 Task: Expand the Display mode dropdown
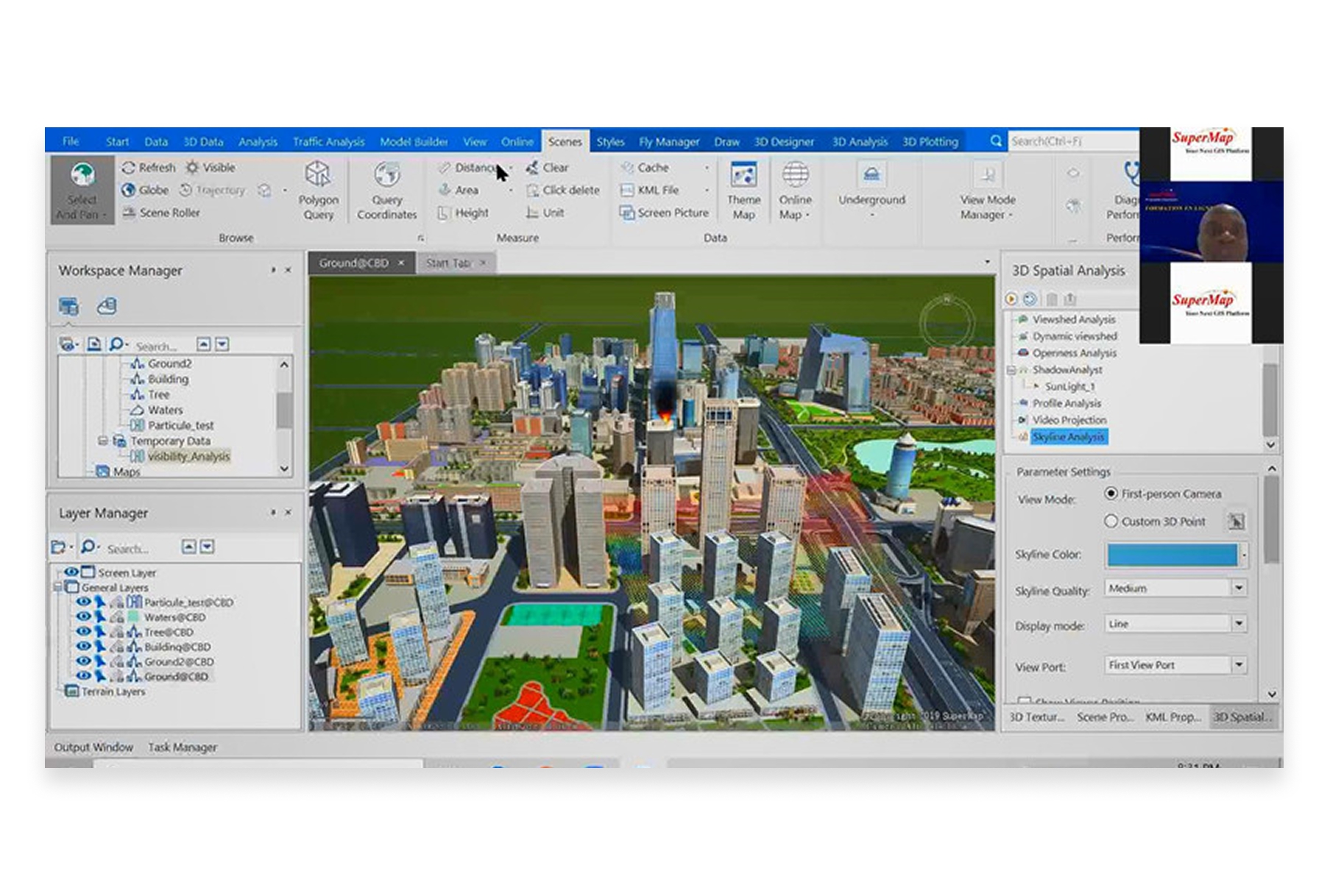[1239, 624]
